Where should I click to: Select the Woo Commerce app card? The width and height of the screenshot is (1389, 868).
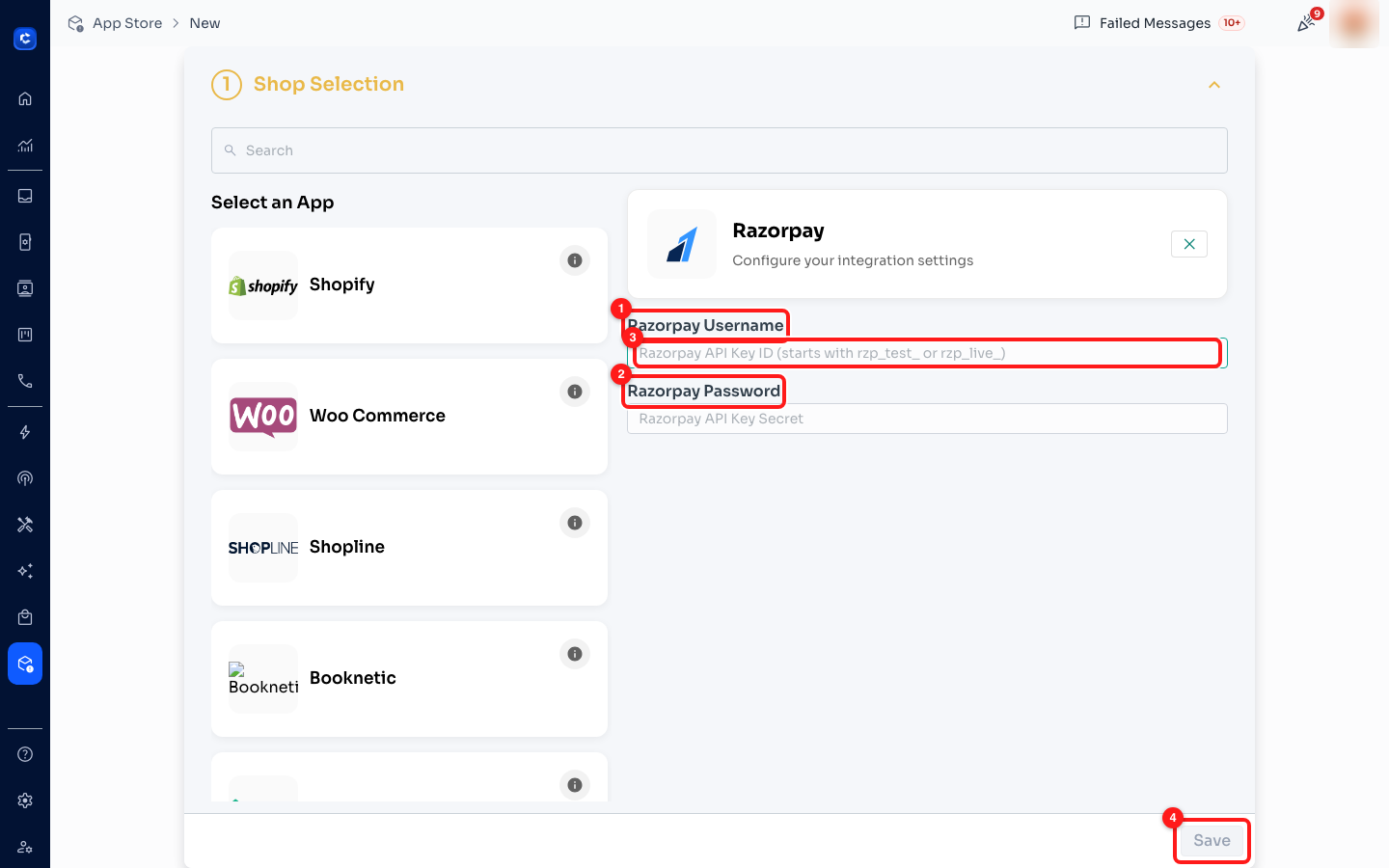tap(409, 417)
